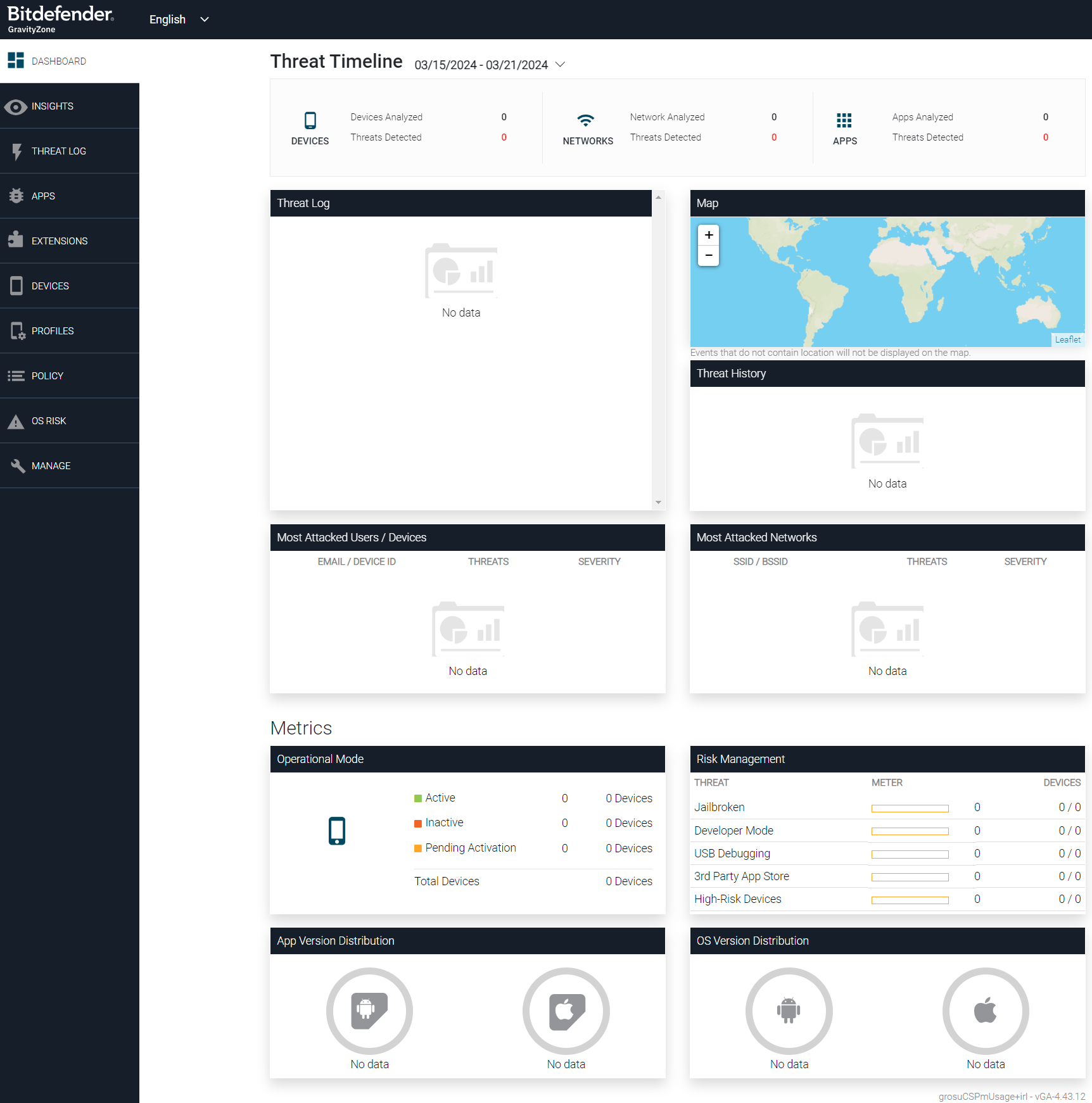Select the Insights eye icon

(16, 106)
